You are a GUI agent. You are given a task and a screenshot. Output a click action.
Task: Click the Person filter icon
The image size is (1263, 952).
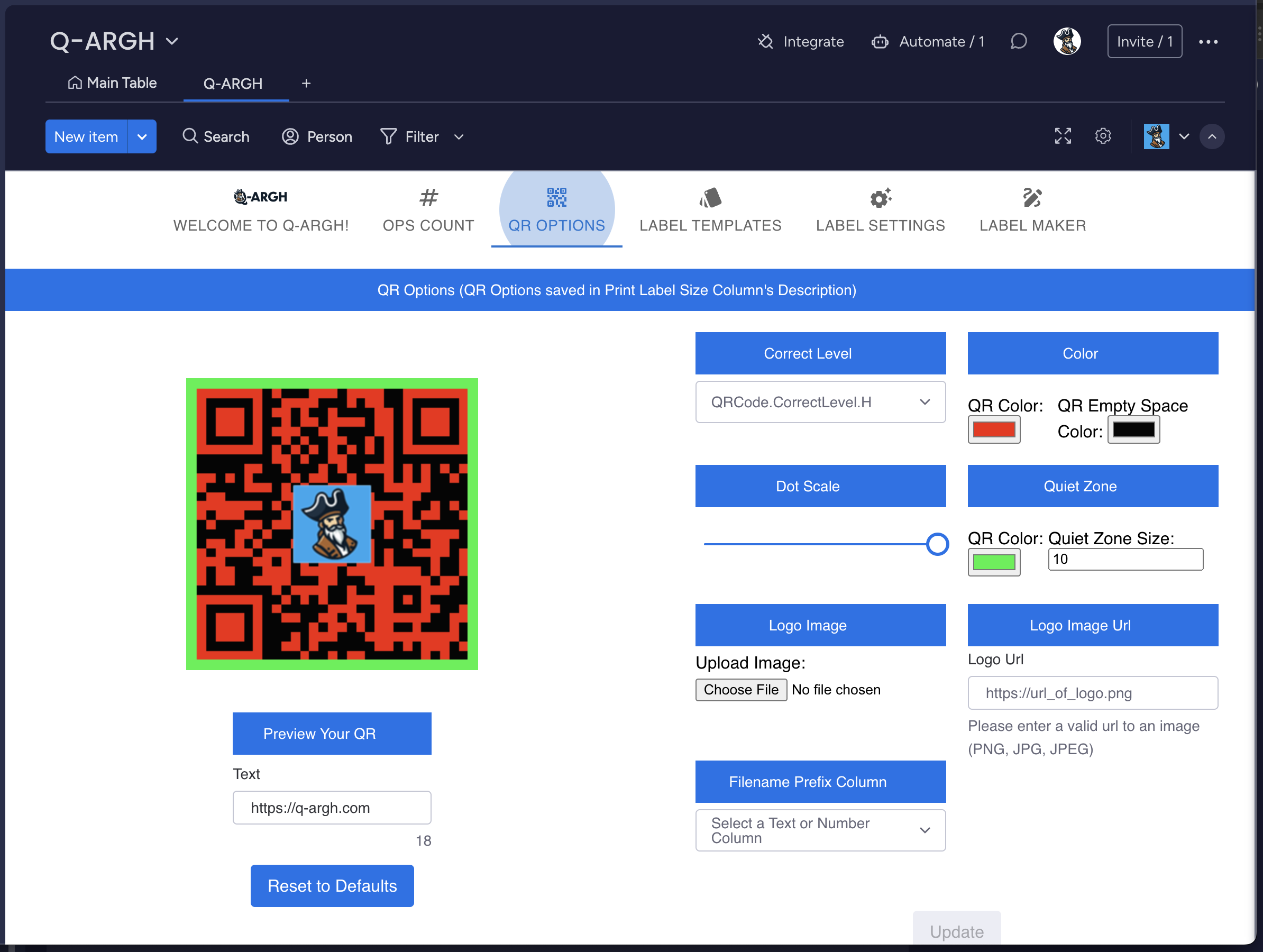(290, 136)
